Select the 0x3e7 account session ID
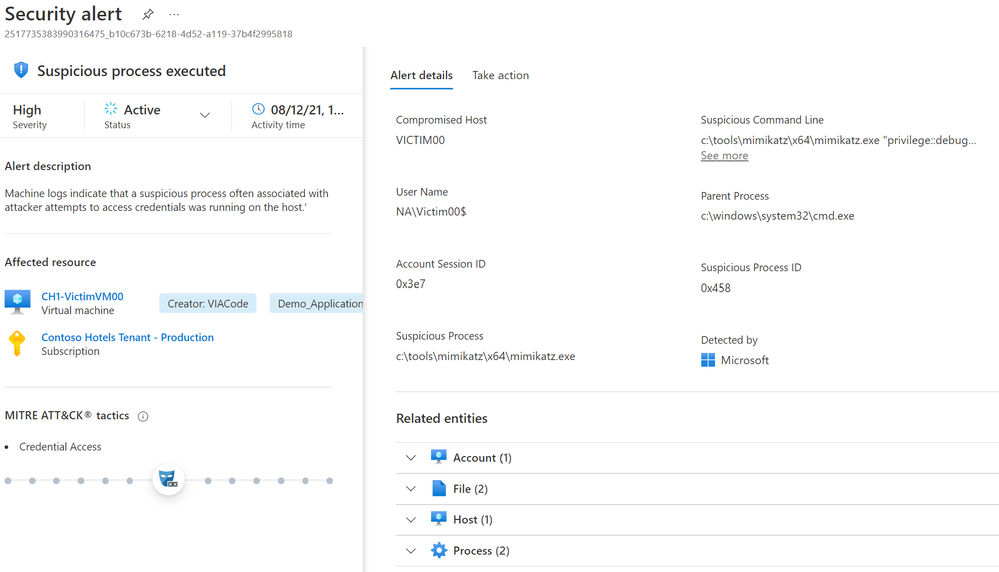The width and height of the screenshot is (999, 572). tap(410, 284)
